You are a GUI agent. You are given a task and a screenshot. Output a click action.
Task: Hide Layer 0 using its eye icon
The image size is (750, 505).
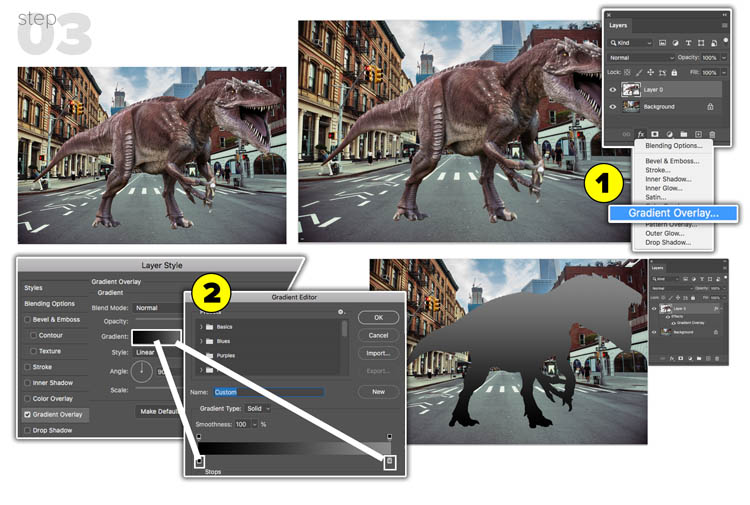[x=612, y=89]
